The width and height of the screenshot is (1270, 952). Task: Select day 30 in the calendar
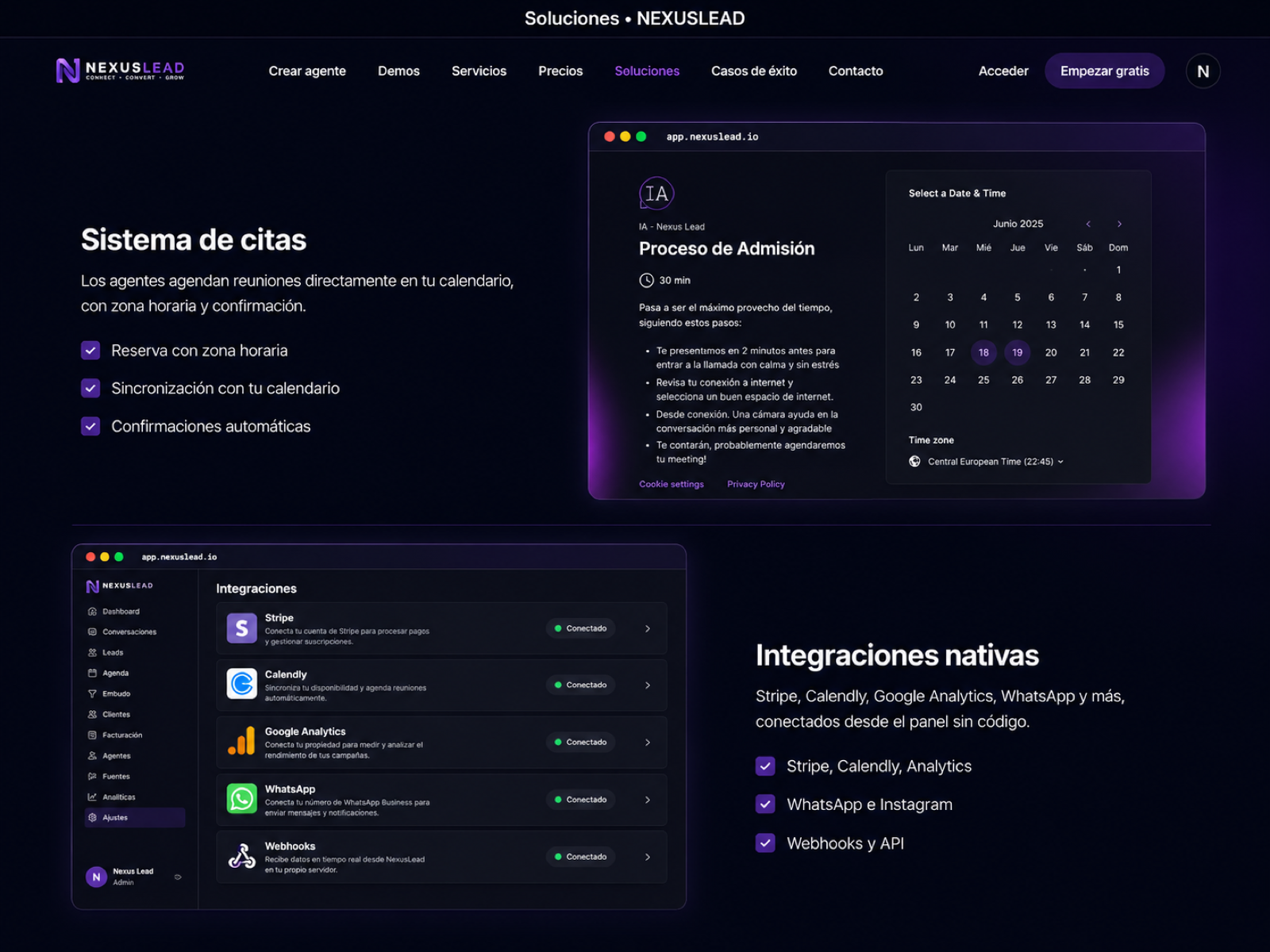pos(916,407)
